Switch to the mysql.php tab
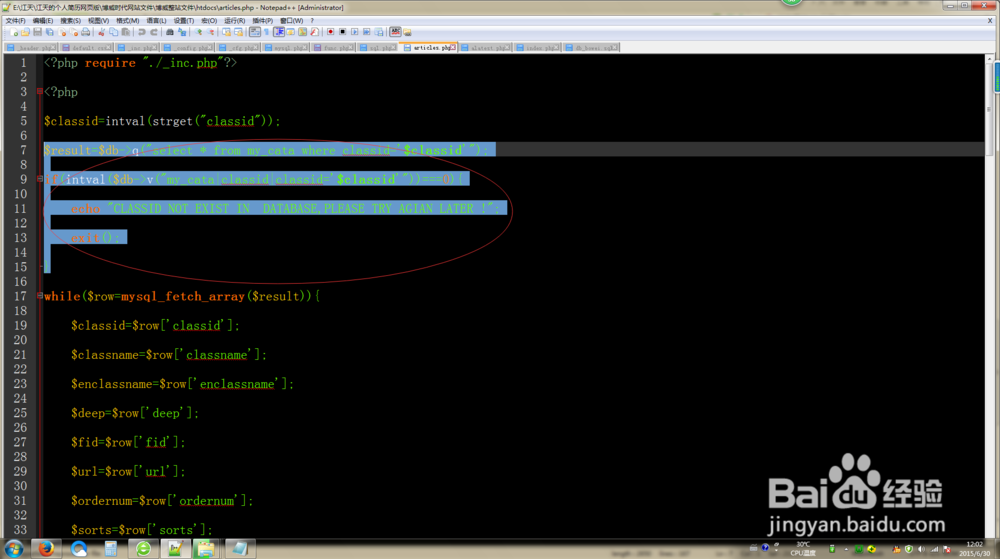The height and width of the screenshot is (559, 1000). pyautogui.click(x=286, y=48)
